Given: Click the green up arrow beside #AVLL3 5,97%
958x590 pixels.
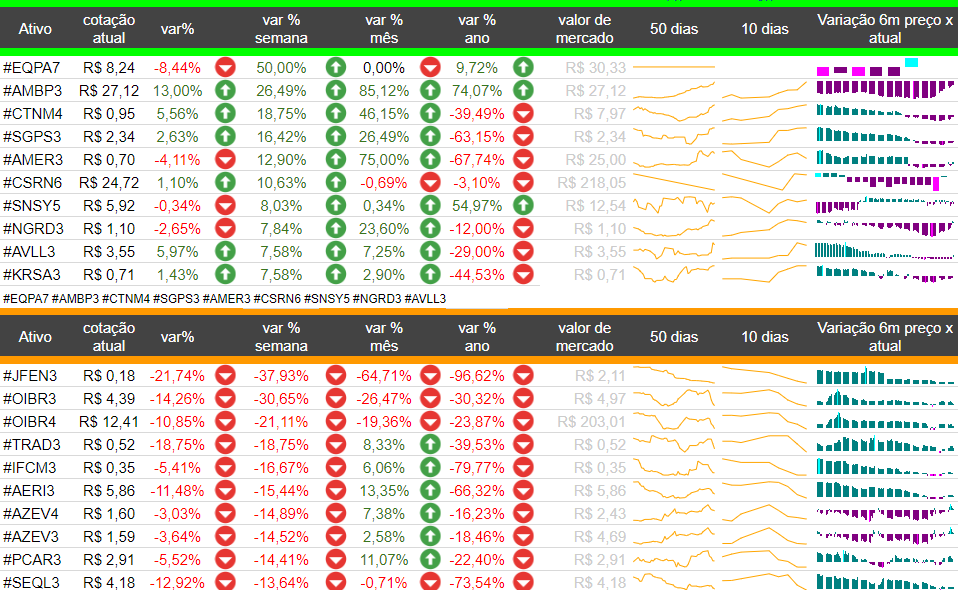Looking at the screenshot, I should coord(225,251).
